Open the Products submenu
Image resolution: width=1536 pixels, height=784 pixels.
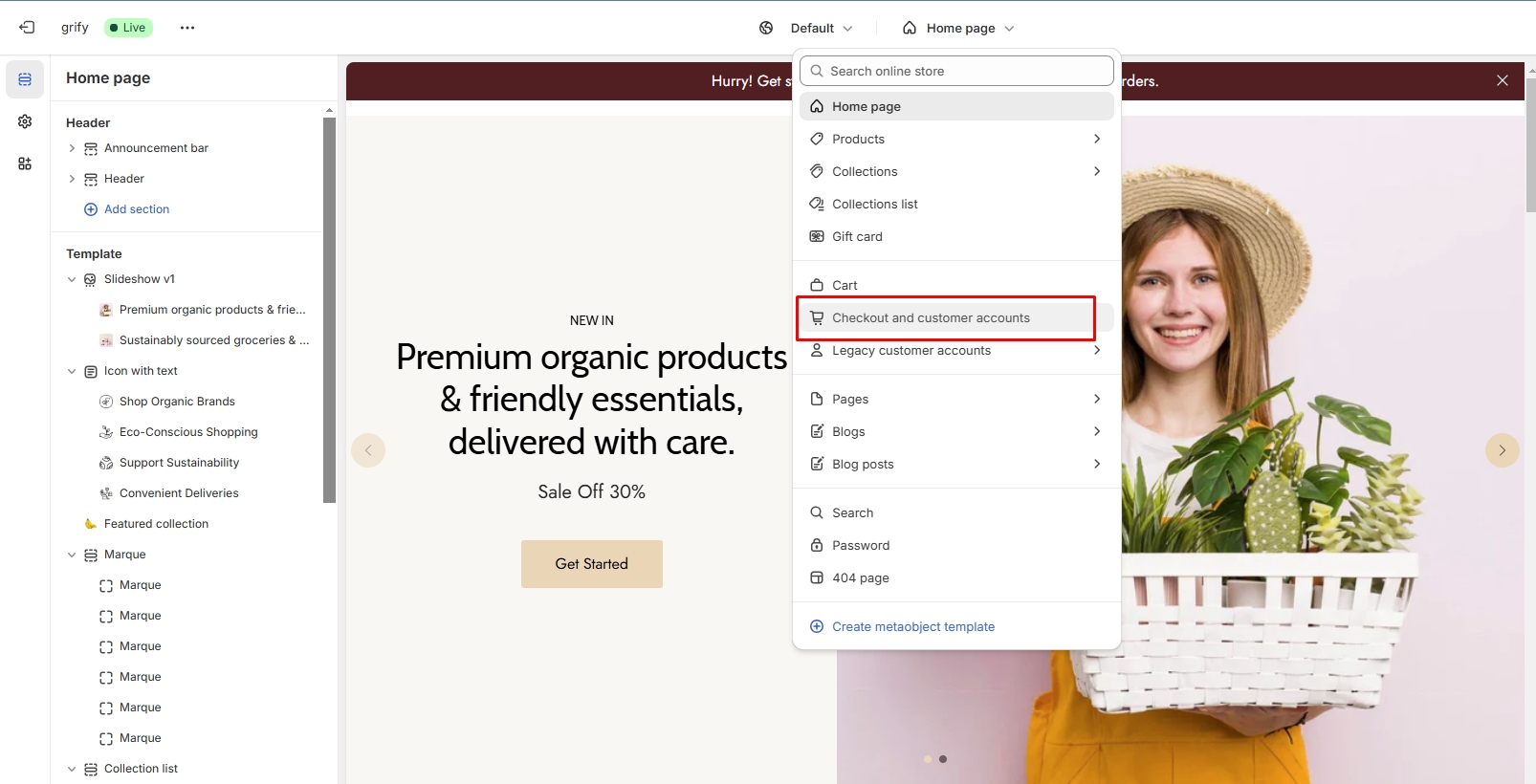point(956,140)
